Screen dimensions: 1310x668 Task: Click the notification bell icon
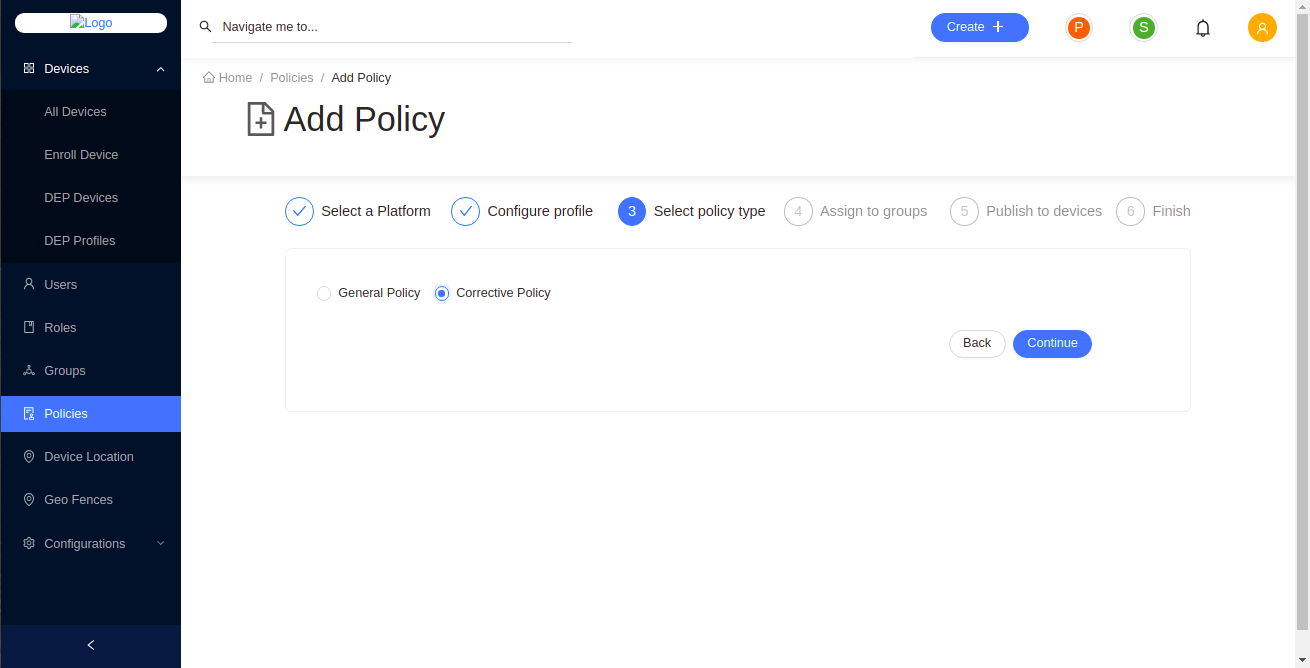[1203, 28]
